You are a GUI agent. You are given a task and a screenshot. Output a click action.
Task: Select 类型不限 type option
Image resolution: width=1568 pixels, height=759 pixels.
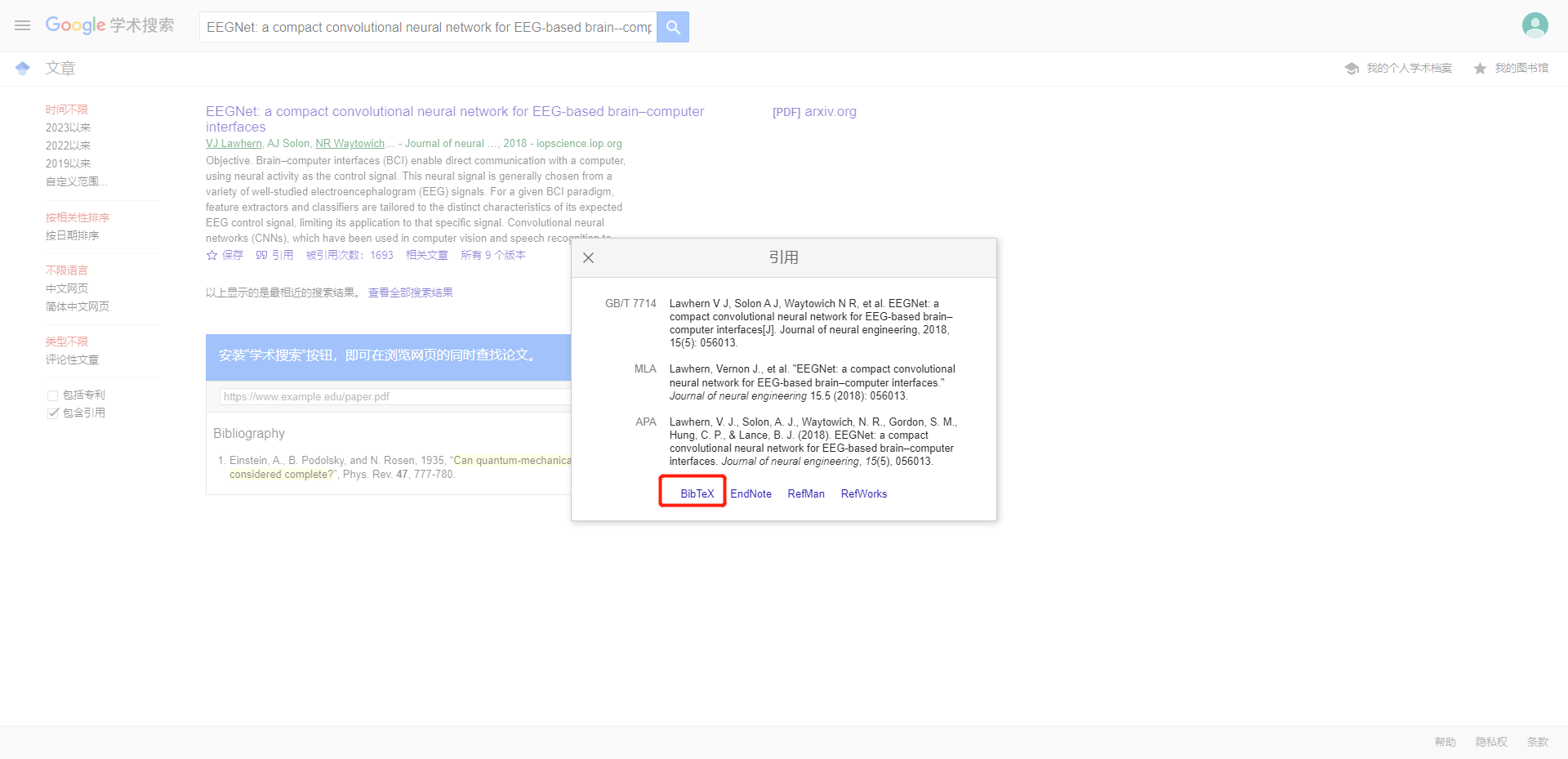[67, 342]
